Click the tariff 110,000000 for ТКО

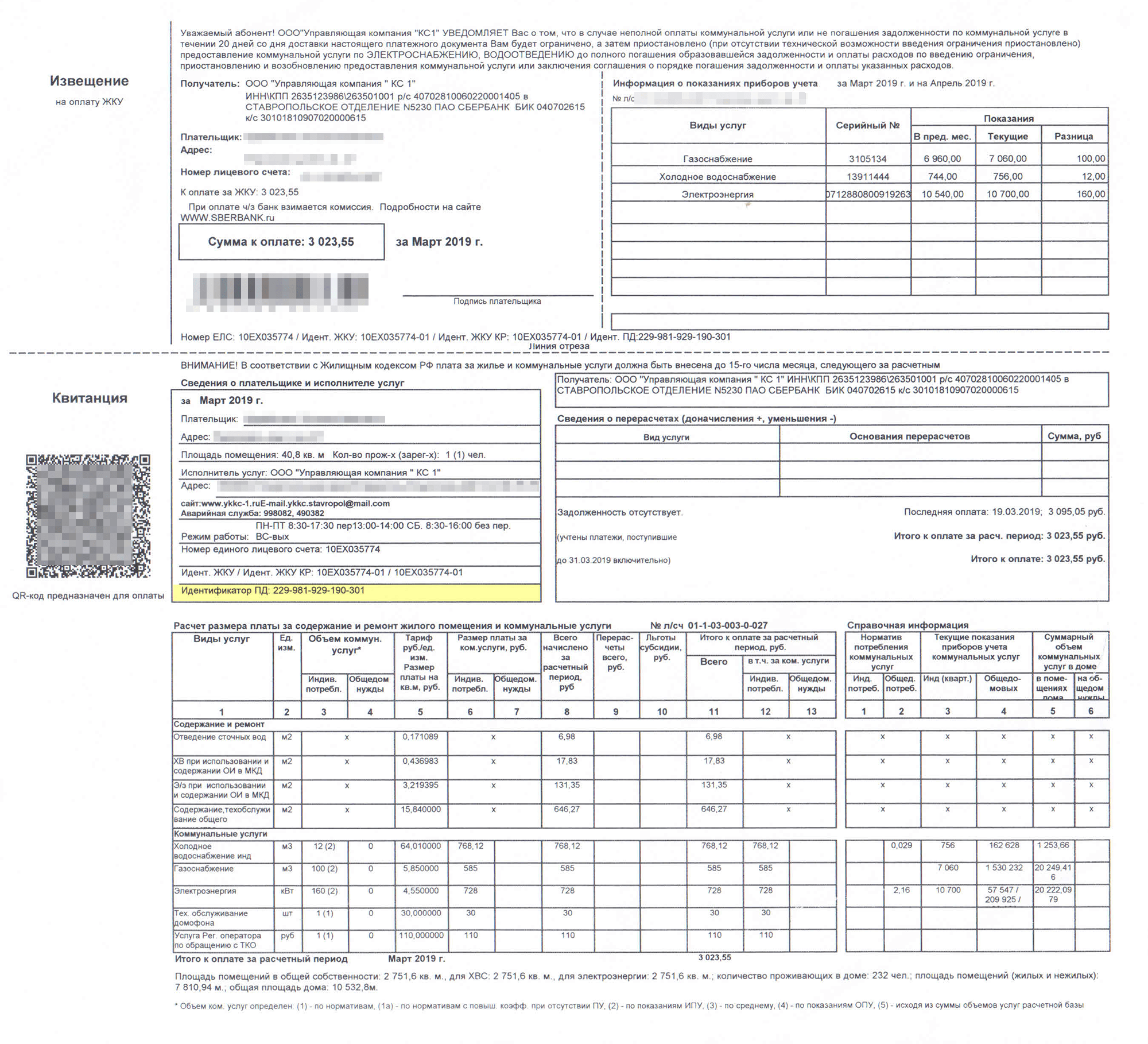click(421, 935)
